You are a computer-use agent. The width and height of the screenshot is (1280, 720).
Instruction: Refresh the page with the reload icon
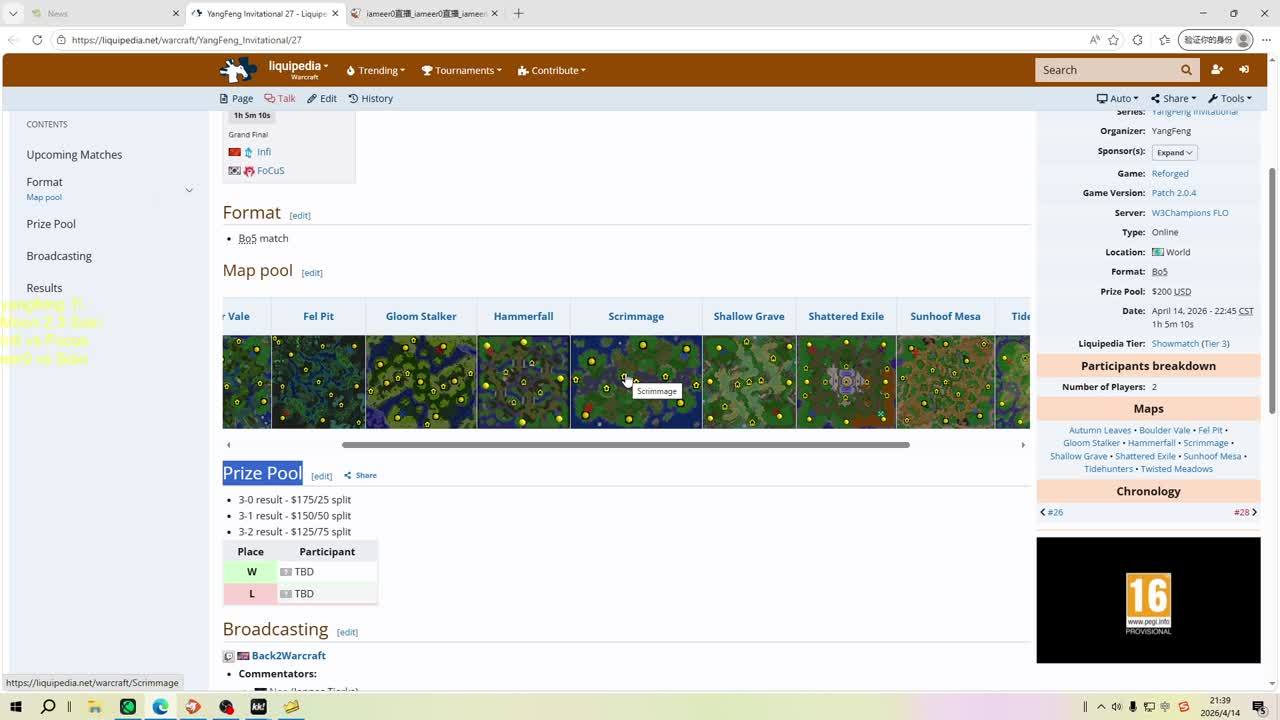[37, 40]
